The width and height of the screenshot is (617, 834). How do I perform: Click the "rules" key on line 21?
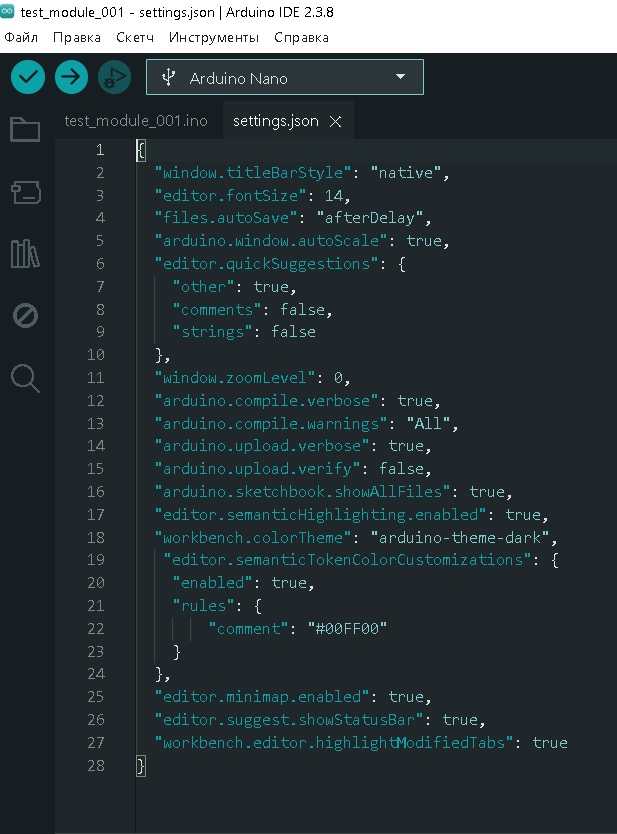pyautogui.click(x=203, y=605)
